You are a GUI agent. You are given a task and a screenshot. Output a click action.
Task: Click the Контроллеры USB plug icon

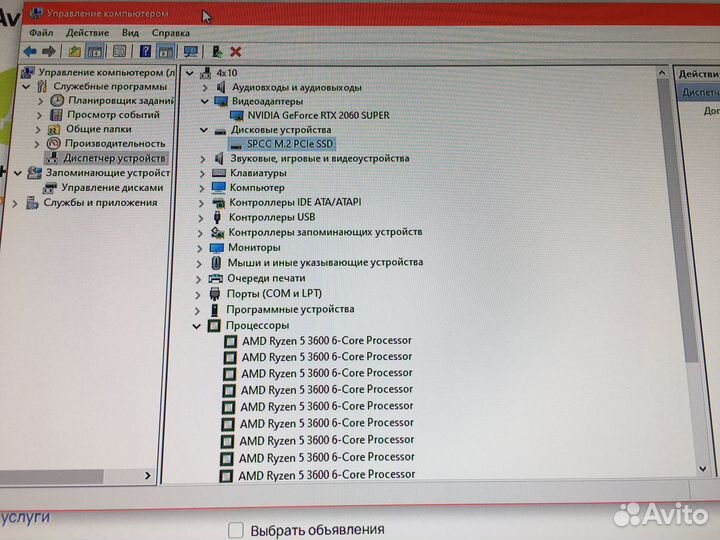(x=218, y=217)
